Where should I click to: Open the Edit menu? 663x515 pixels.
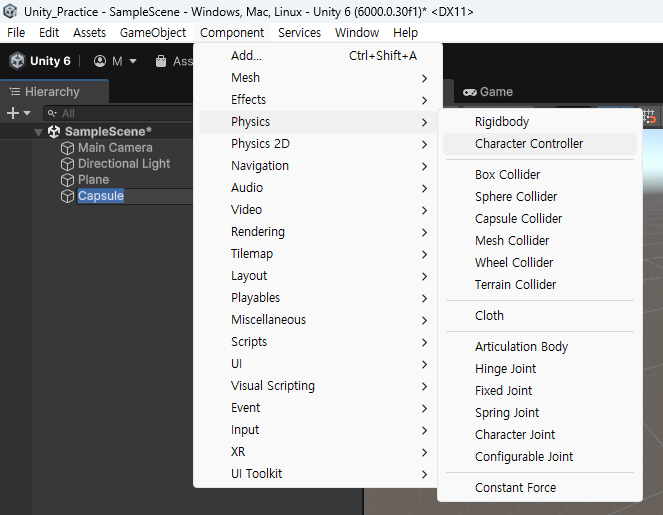point(49,33)
